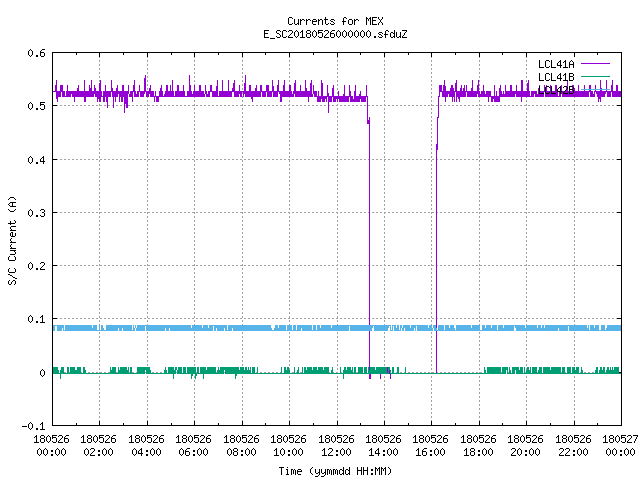Click the 0.1 y-axis tick value
Screen dimensions: 640x480
coord(36,319)
